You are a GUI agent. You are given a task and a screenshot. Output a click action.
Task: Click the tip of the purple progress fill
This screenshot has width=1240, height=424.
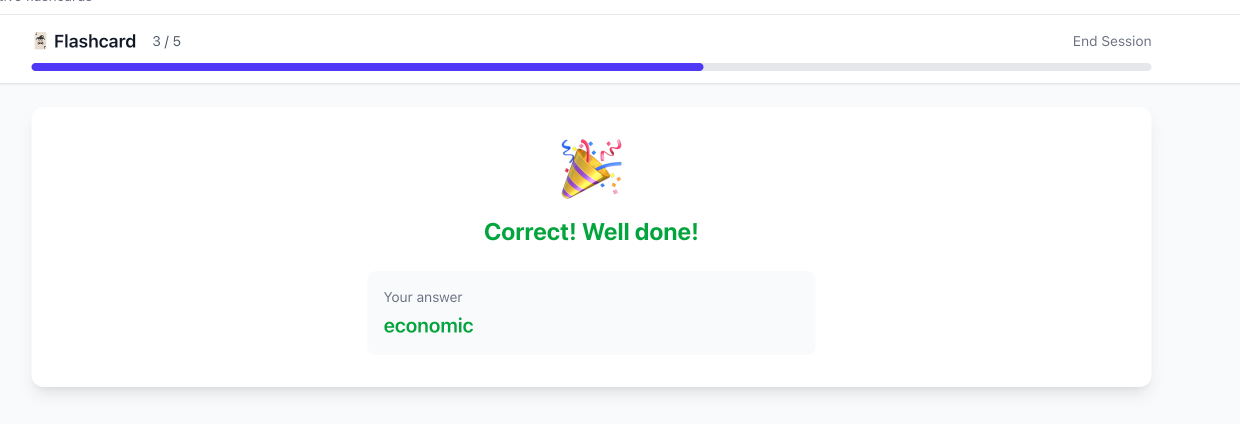click(x=700, y=67)
